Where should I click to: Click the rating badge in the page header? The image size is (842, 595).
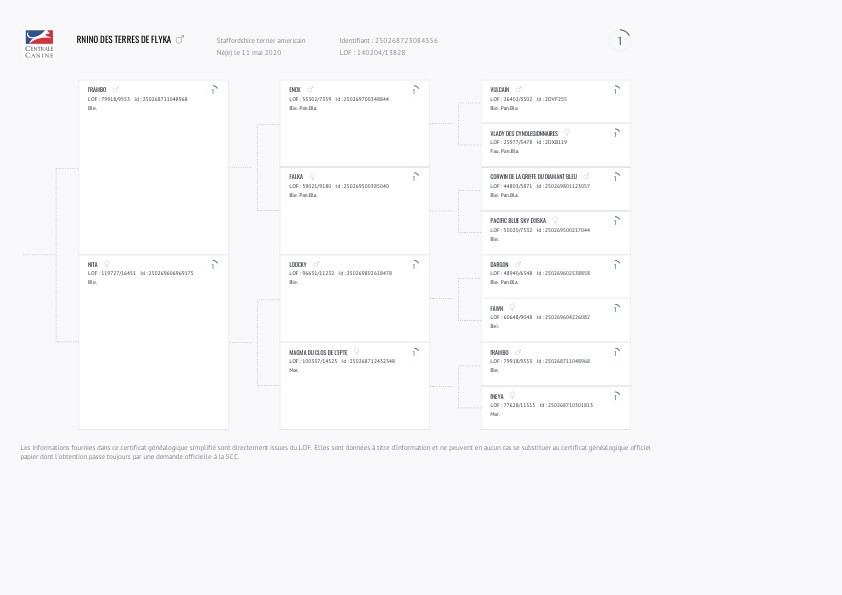pos(620,40)
